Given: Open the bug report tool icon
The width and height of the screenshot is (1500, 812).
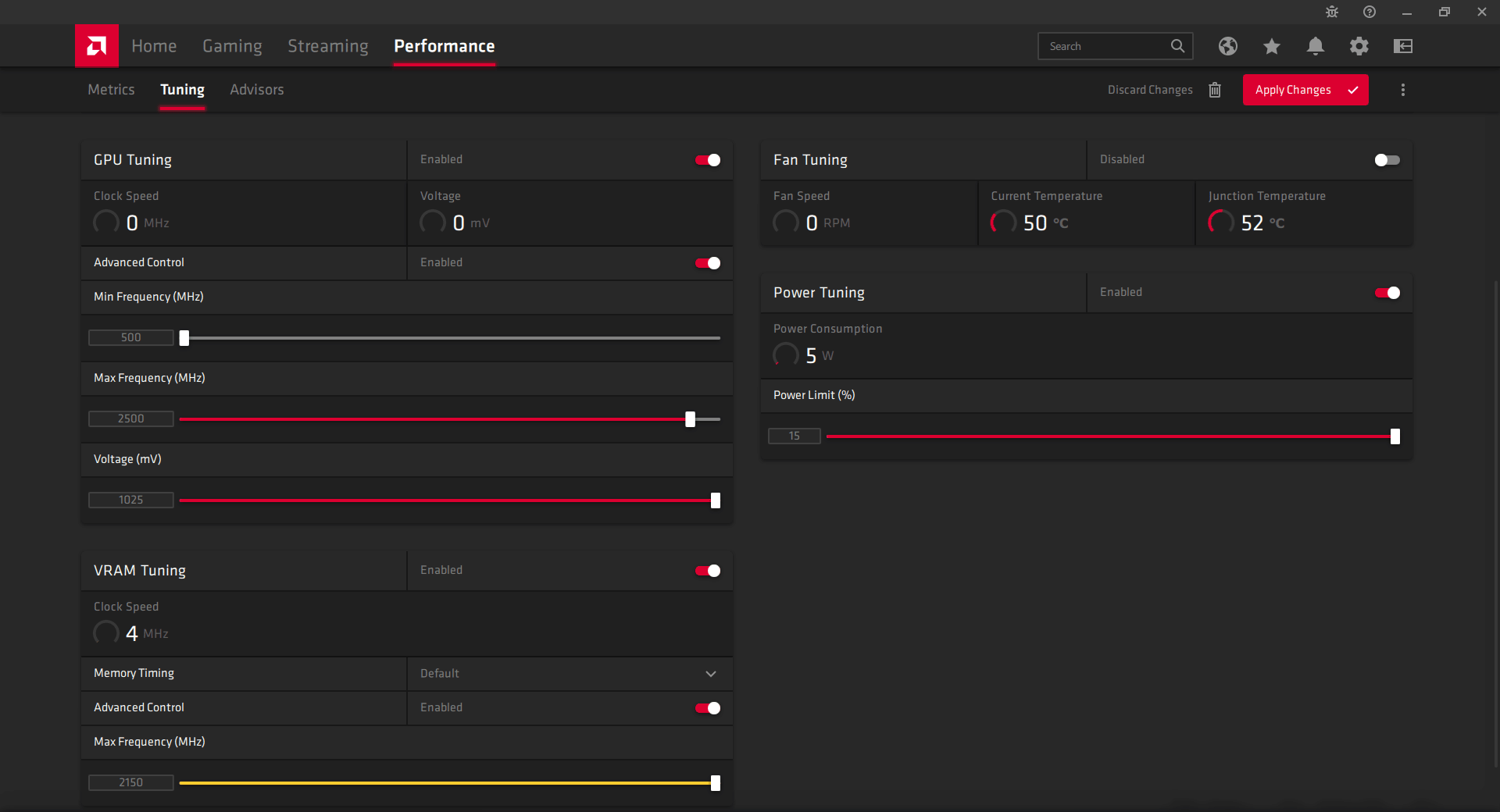Looking at the screenshot, I should pyautogui.click(x=1332, y=12).
